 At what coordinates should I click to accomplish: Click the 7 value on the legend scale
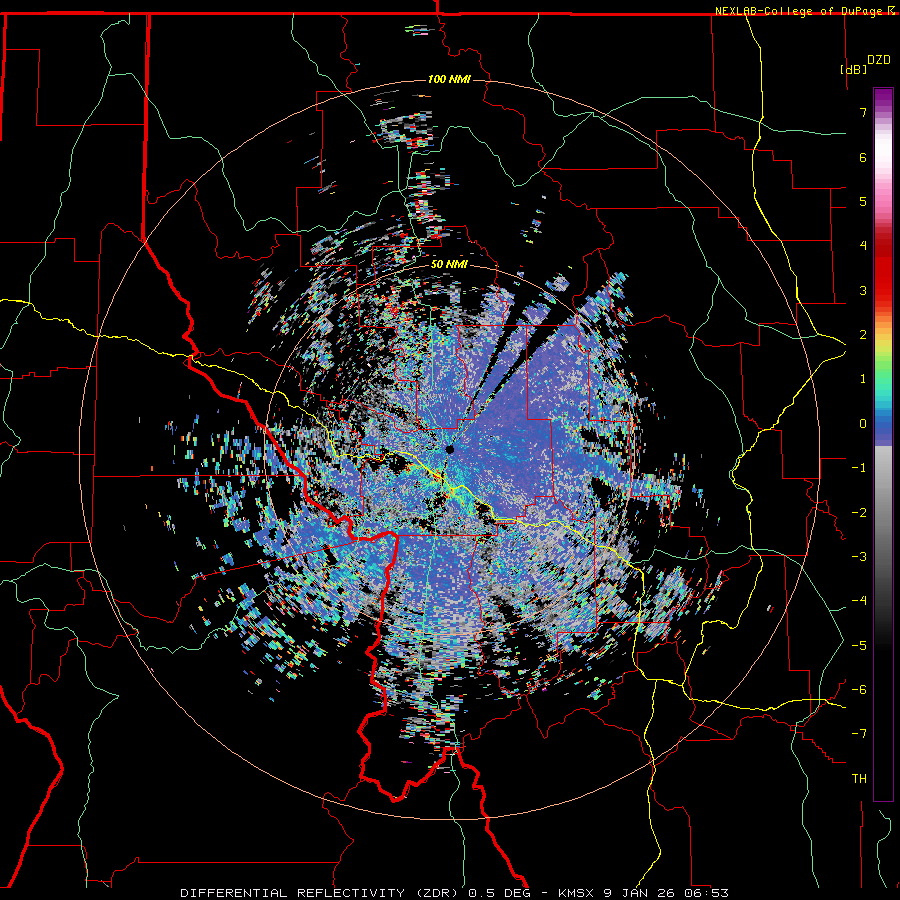(863, 112)
